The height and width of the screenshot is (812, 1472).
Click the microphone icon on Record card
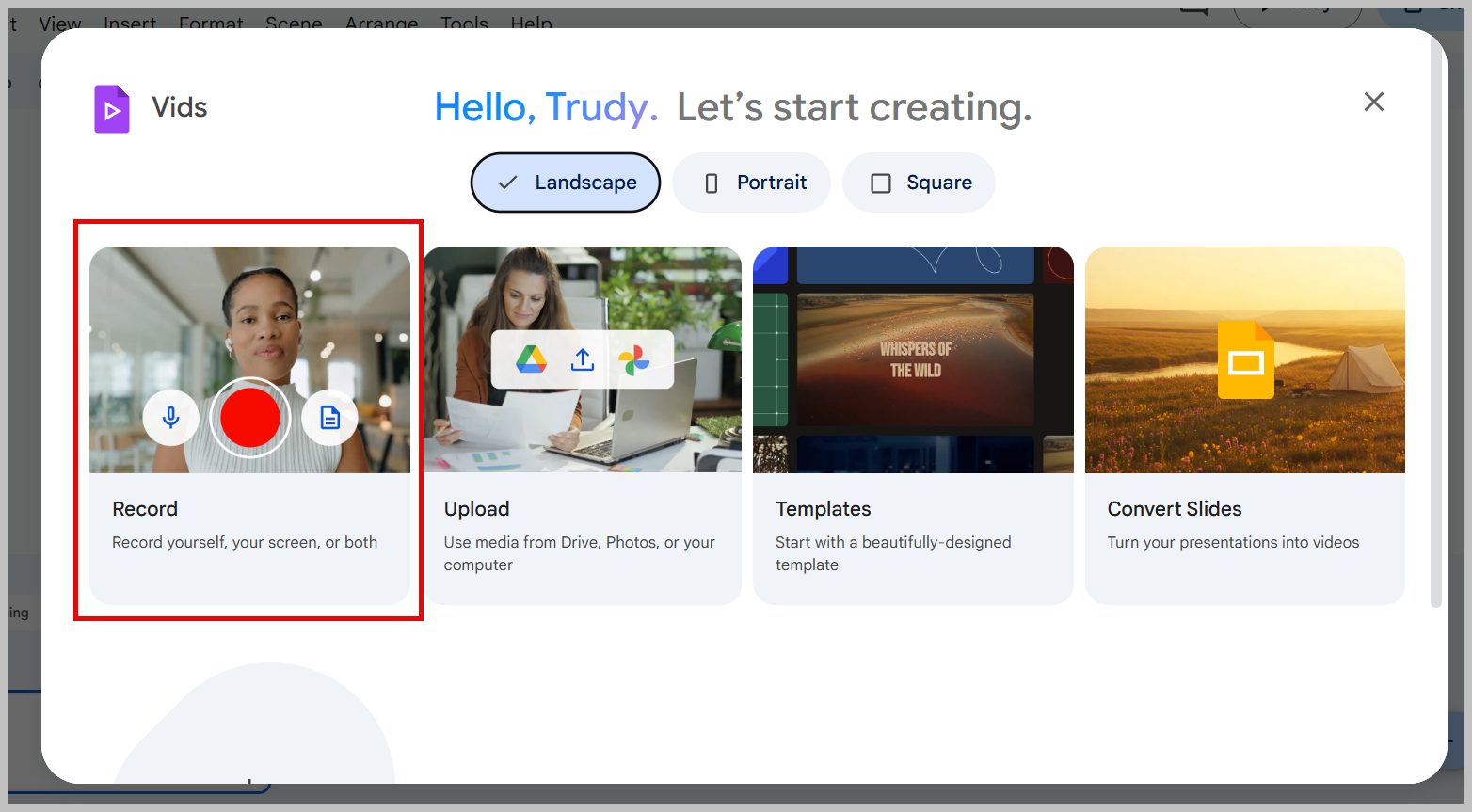(170, 417)
